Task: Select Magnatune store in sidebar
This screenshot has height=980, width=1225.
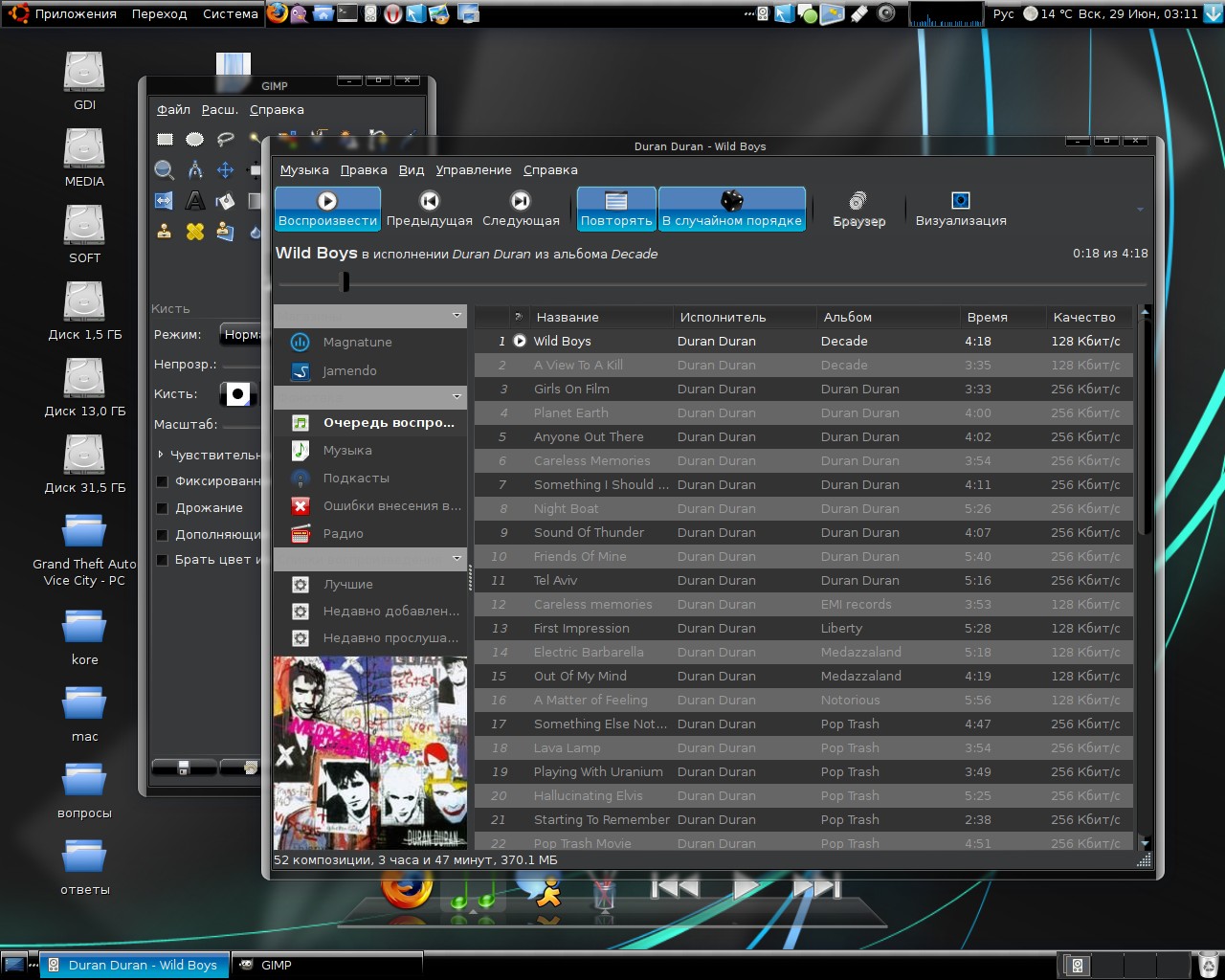Action: point(370,342)
